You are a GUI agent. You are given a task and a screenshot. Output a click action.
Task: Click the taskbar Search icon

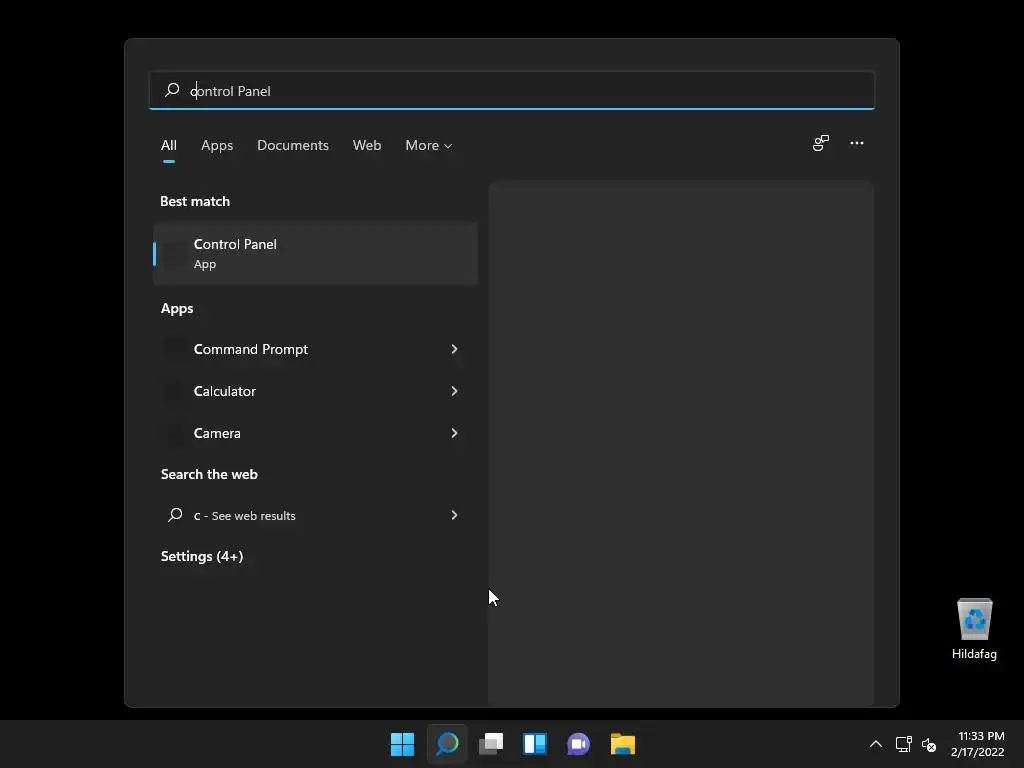(447, 744)
